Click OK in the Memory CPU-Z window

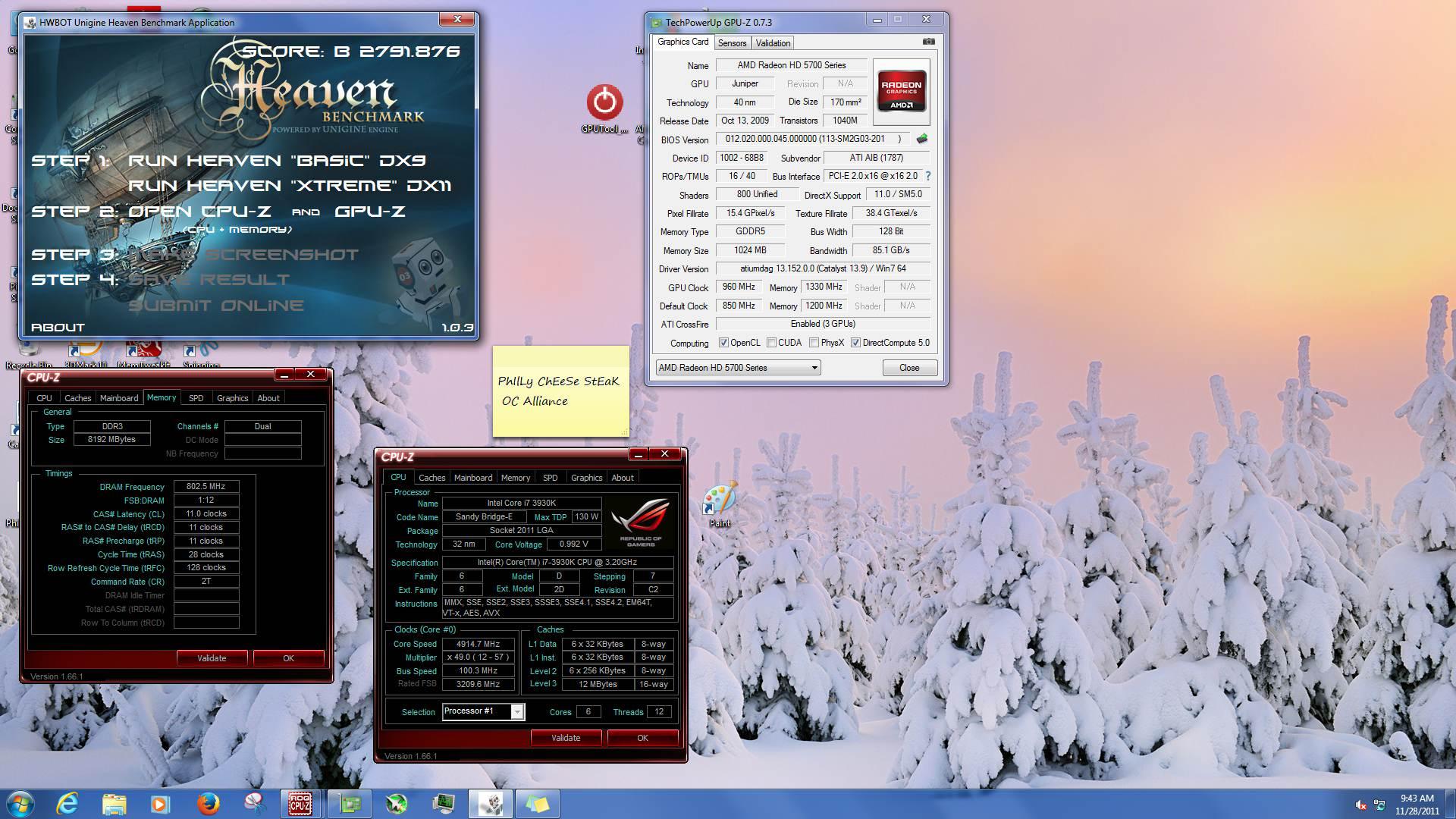[288, 658]
